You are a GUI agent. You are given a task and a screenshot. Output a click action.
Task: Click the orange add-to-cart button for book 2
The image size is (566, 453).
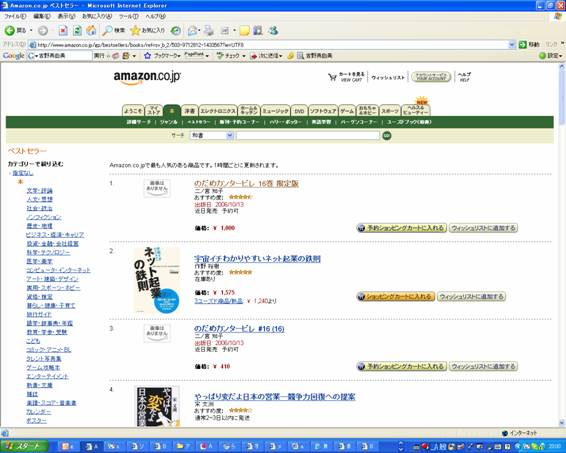(396, 297)
